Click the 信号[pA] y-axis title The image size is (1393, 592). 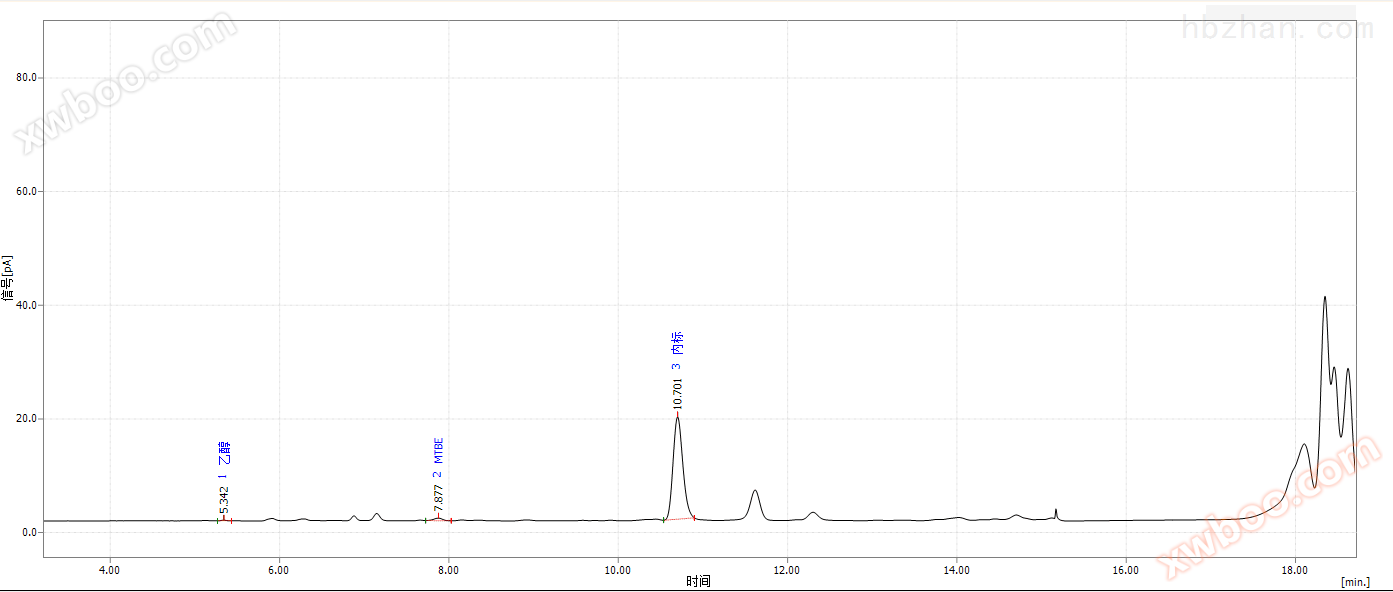[8, 278]
